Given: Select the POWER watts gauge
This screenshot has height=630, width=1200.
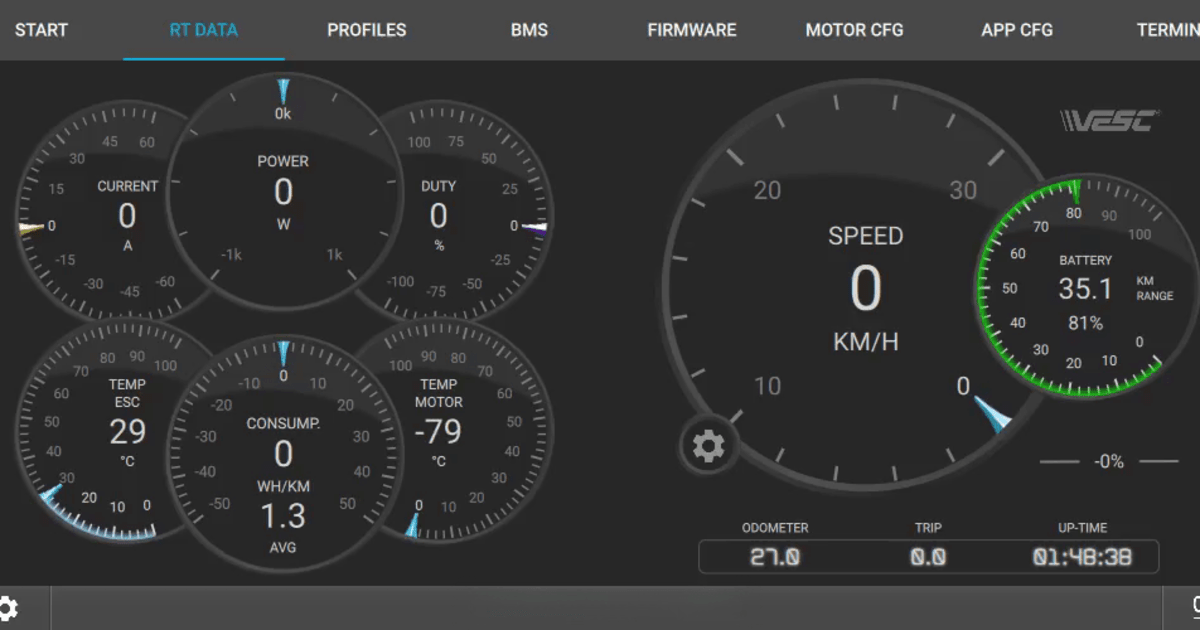Looking at the screenshot, I should 283,190.
